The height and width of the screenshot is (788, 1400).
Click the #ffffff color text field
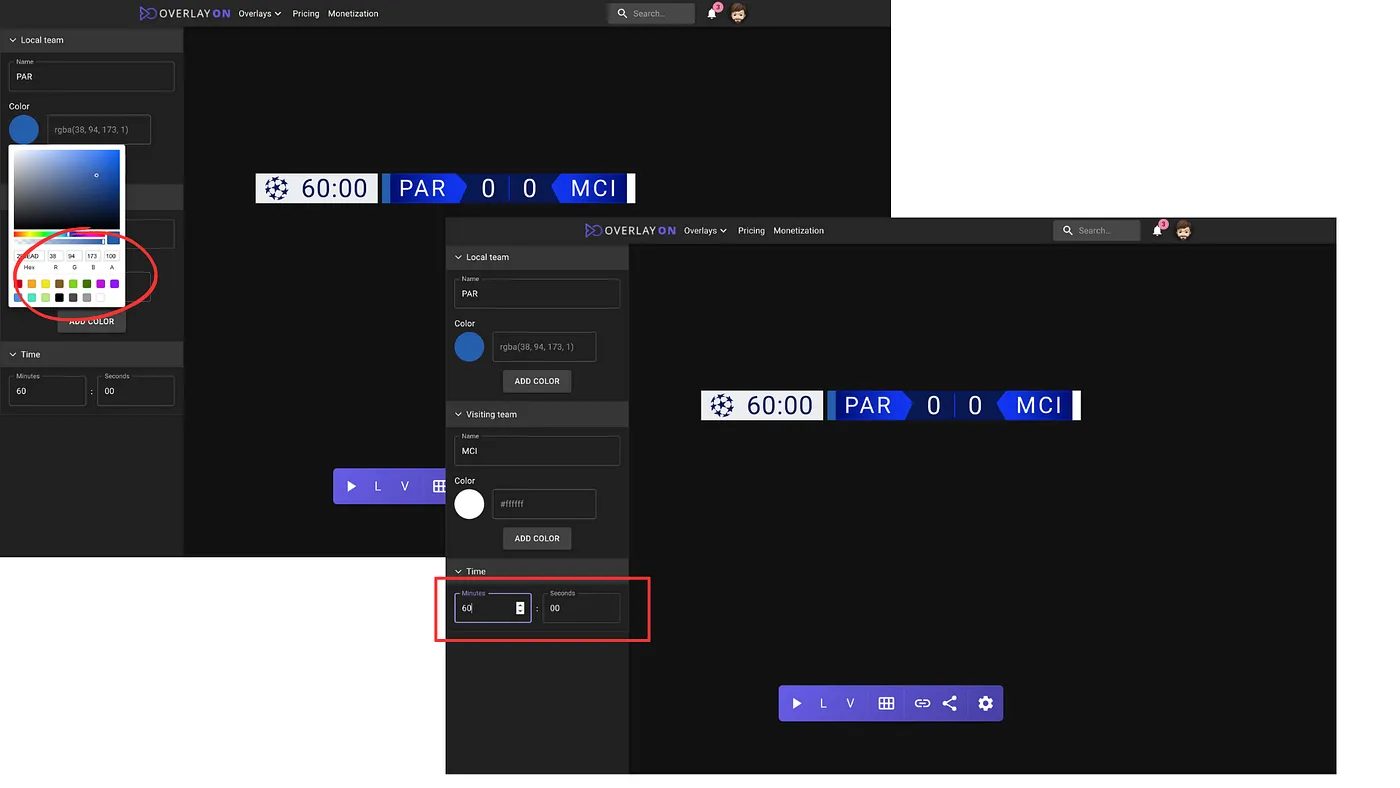(544, 504)
